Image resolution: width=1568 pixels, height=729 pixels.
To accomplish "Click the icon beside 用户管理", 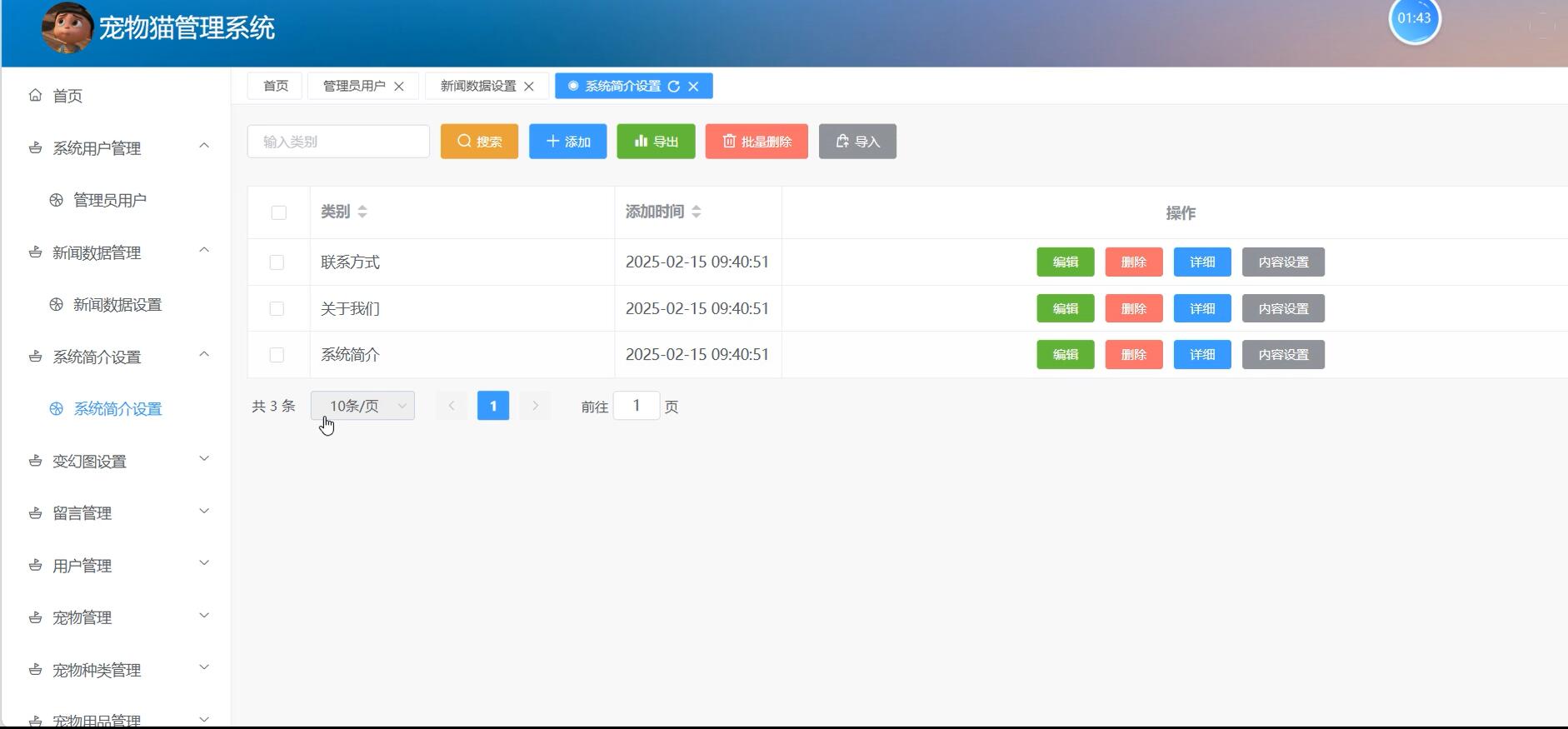I will coord(35,565).
